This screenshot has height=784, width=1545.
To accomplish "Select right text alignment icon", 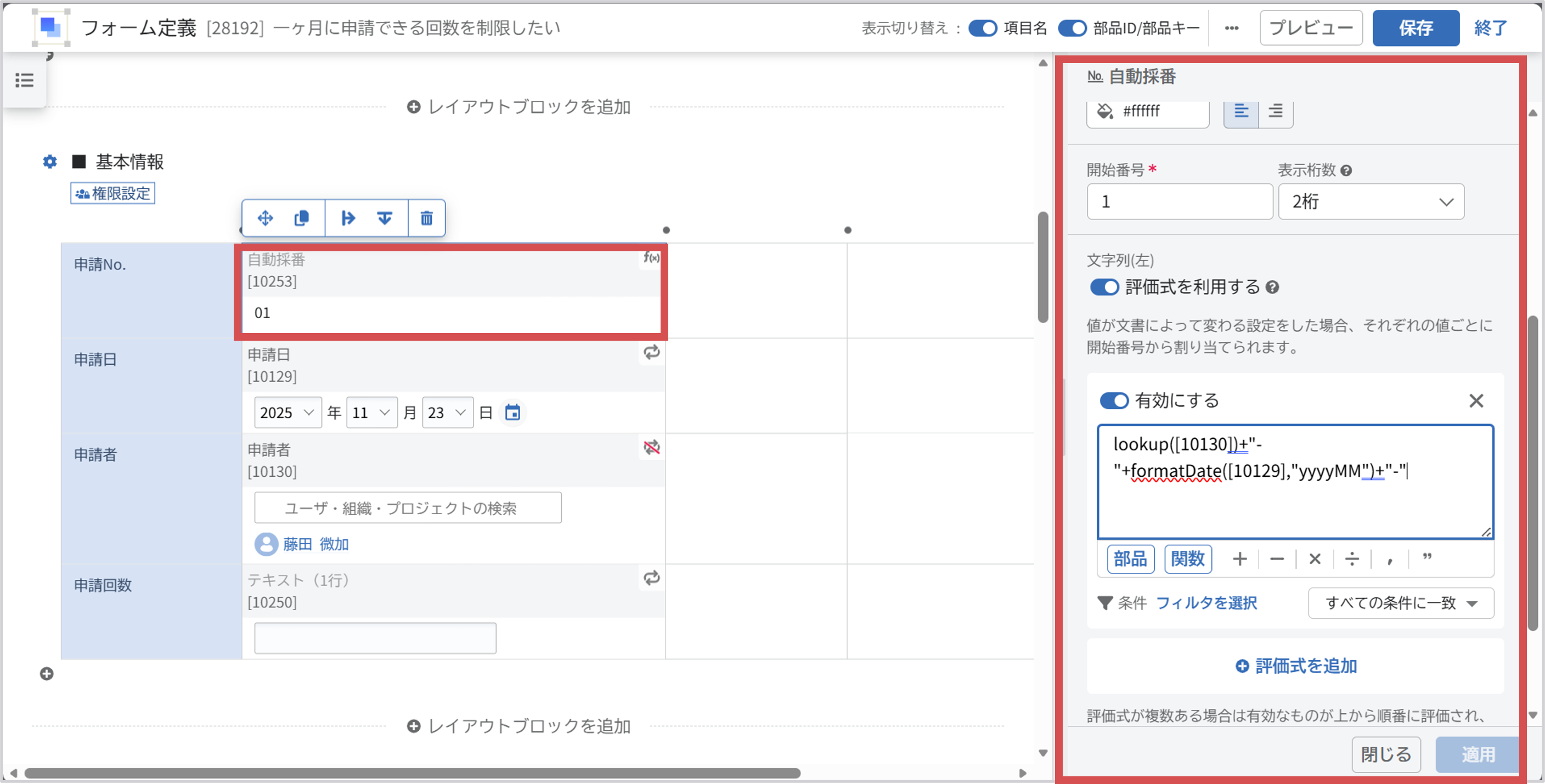I will click(1276, 111).
